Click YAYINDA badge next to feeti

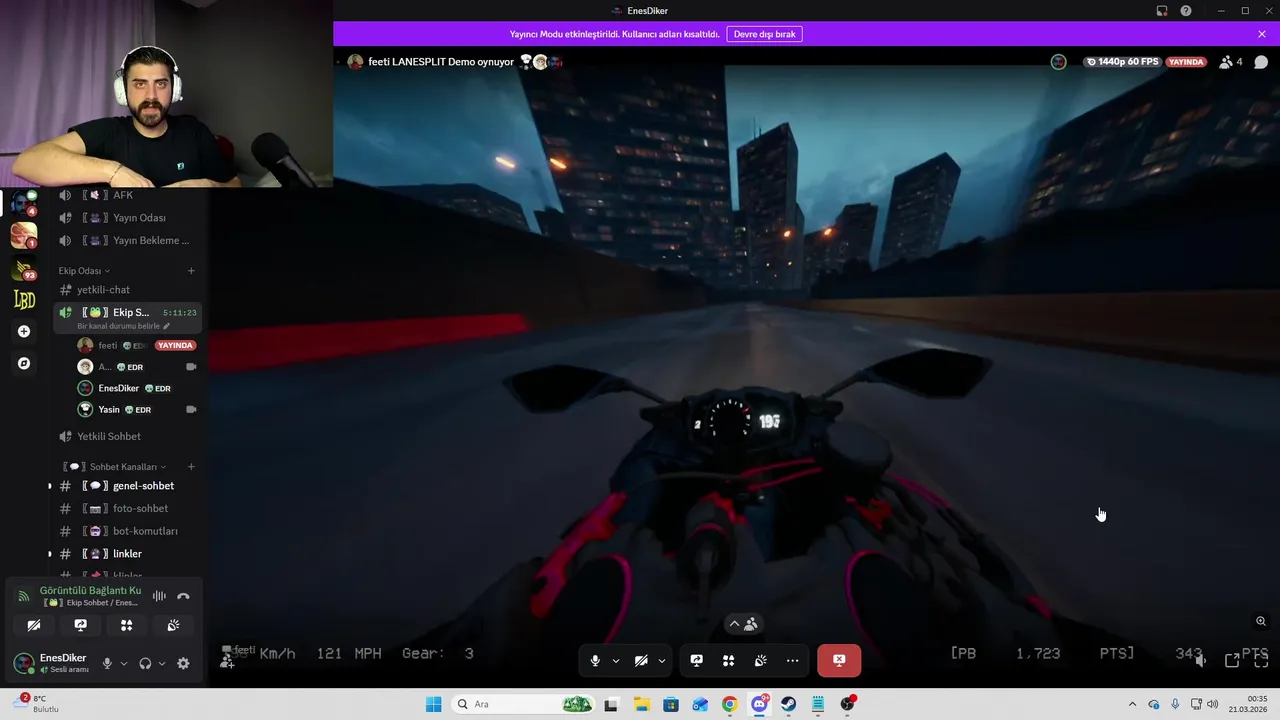pos(176,346)
